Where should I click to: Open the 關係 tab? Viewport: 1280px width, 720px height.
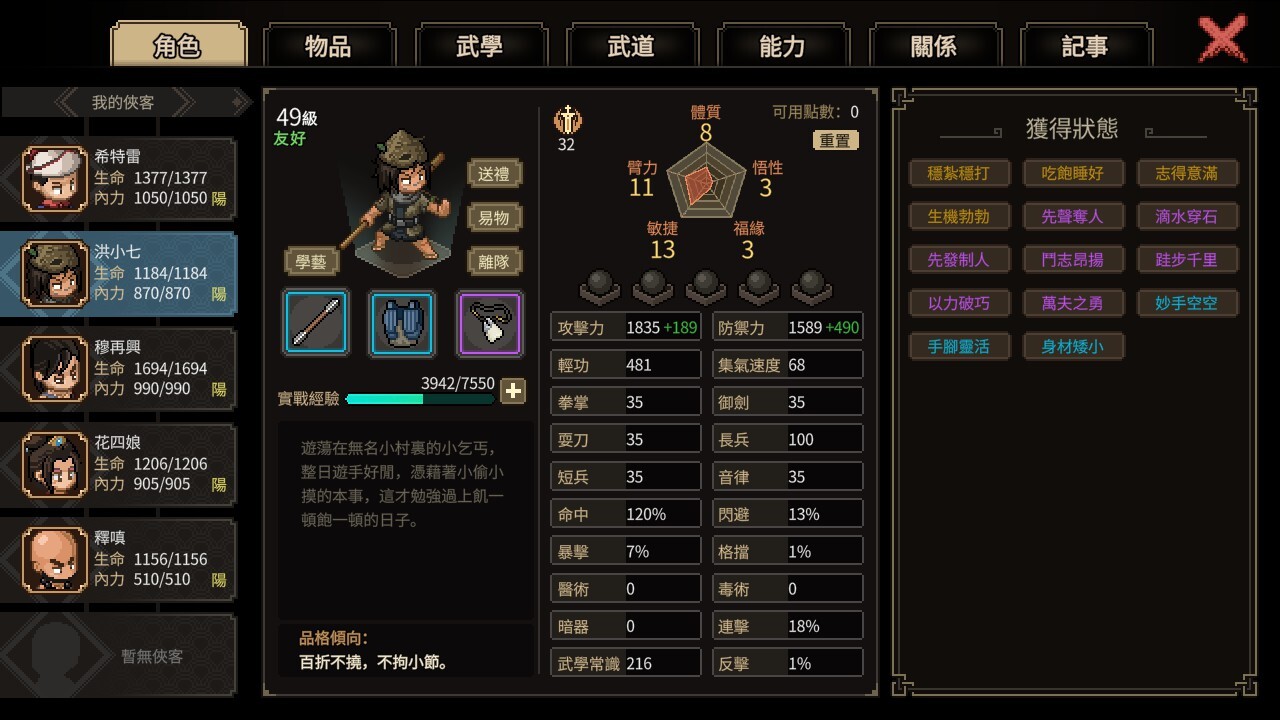(934, 46)
